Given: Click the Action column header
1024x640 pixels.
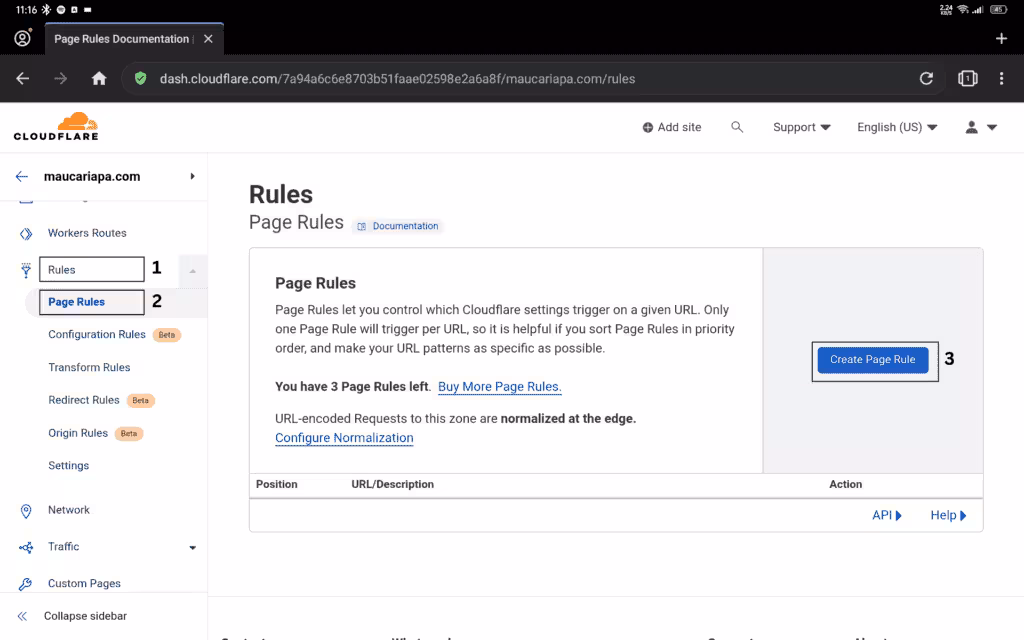Looking at the screenshot, I should point(846,484).
